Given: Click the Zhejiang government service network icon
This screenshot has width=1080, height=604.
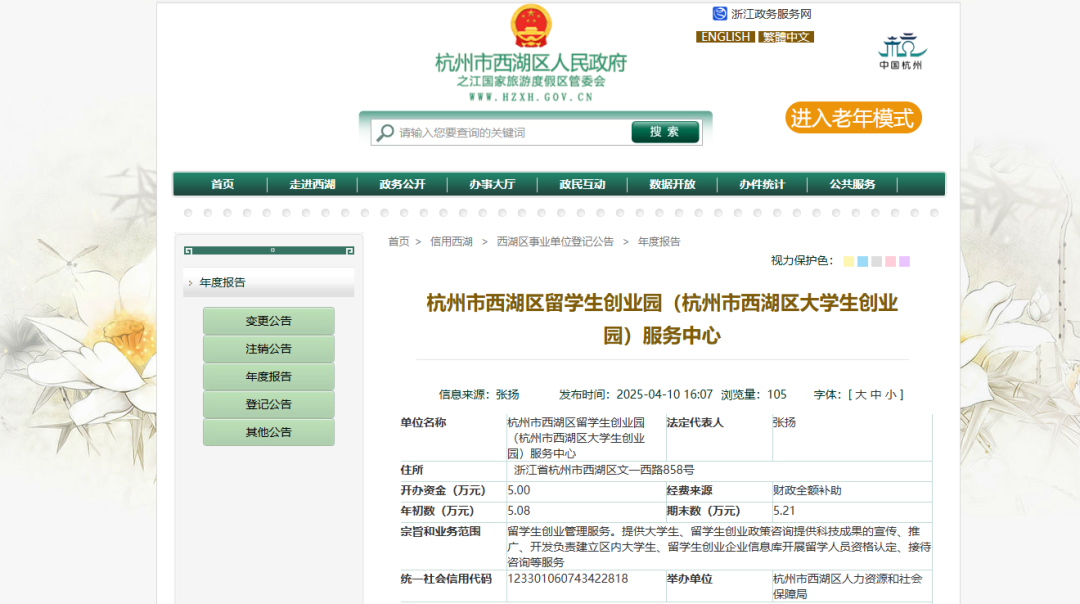Looking at the screenshot, I should pyautogui.click(x=719, y=14).
